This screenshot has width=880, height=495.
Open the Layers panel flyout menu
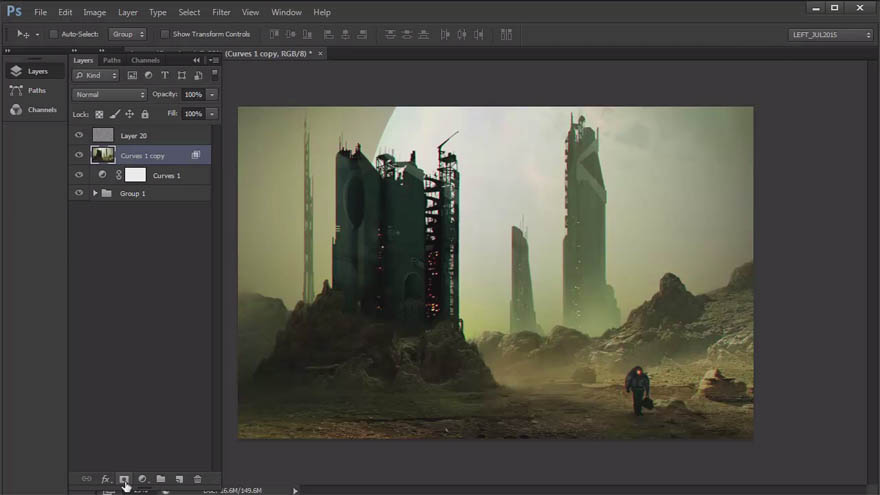pos(213,60)
